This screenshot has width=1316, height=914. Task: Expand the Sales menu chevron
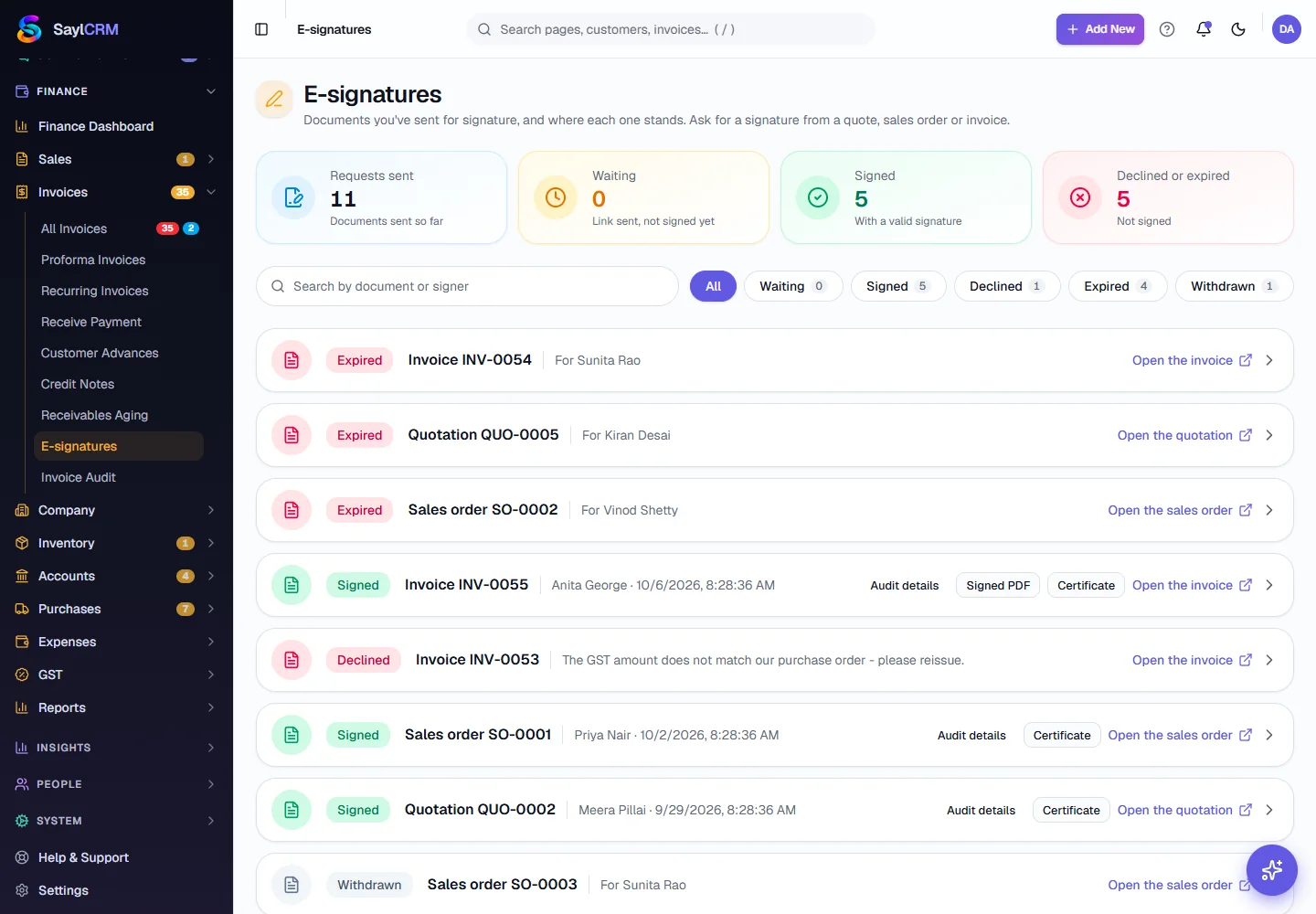click(211, 159)
